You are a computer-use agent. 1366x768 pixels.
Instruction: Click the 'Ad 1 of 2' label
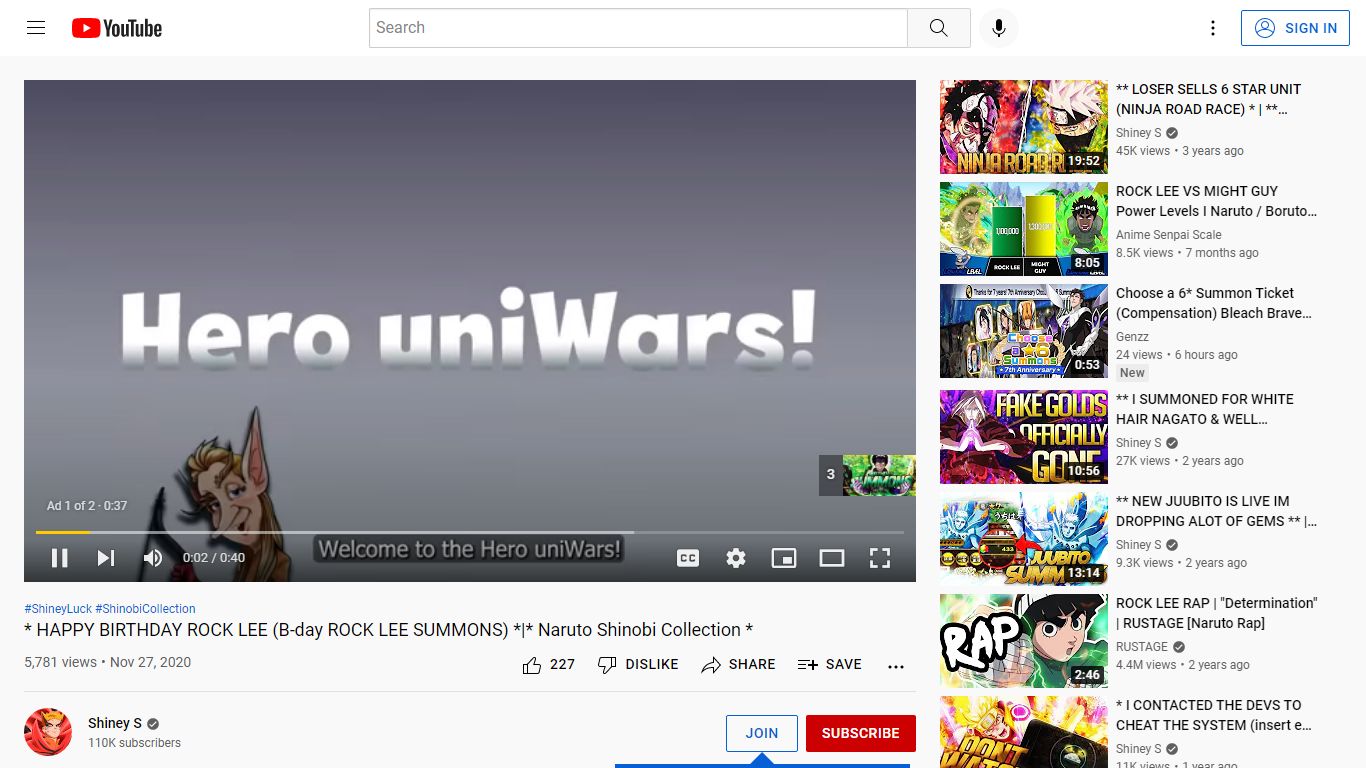tap(87, 506)
